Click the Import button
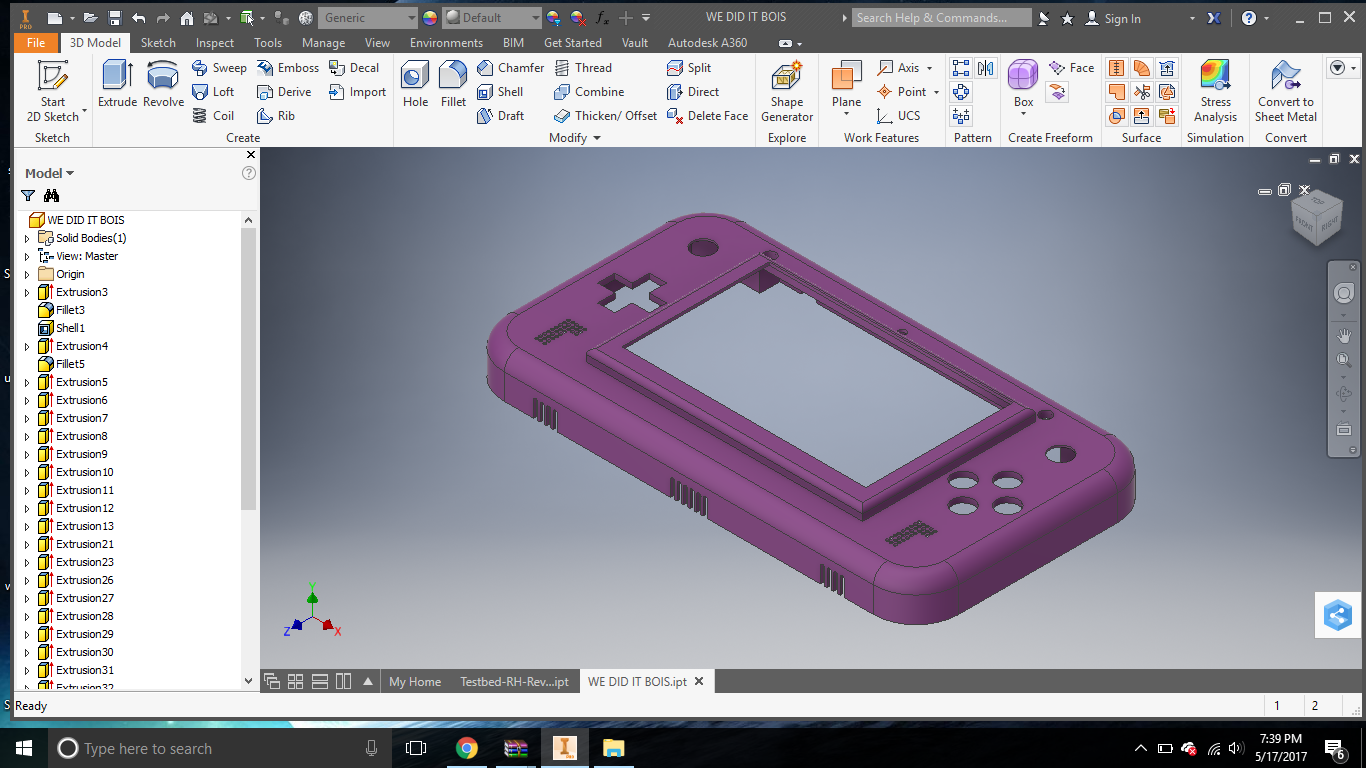Viewport: 1366px width, 768px height. pos(357,92)
